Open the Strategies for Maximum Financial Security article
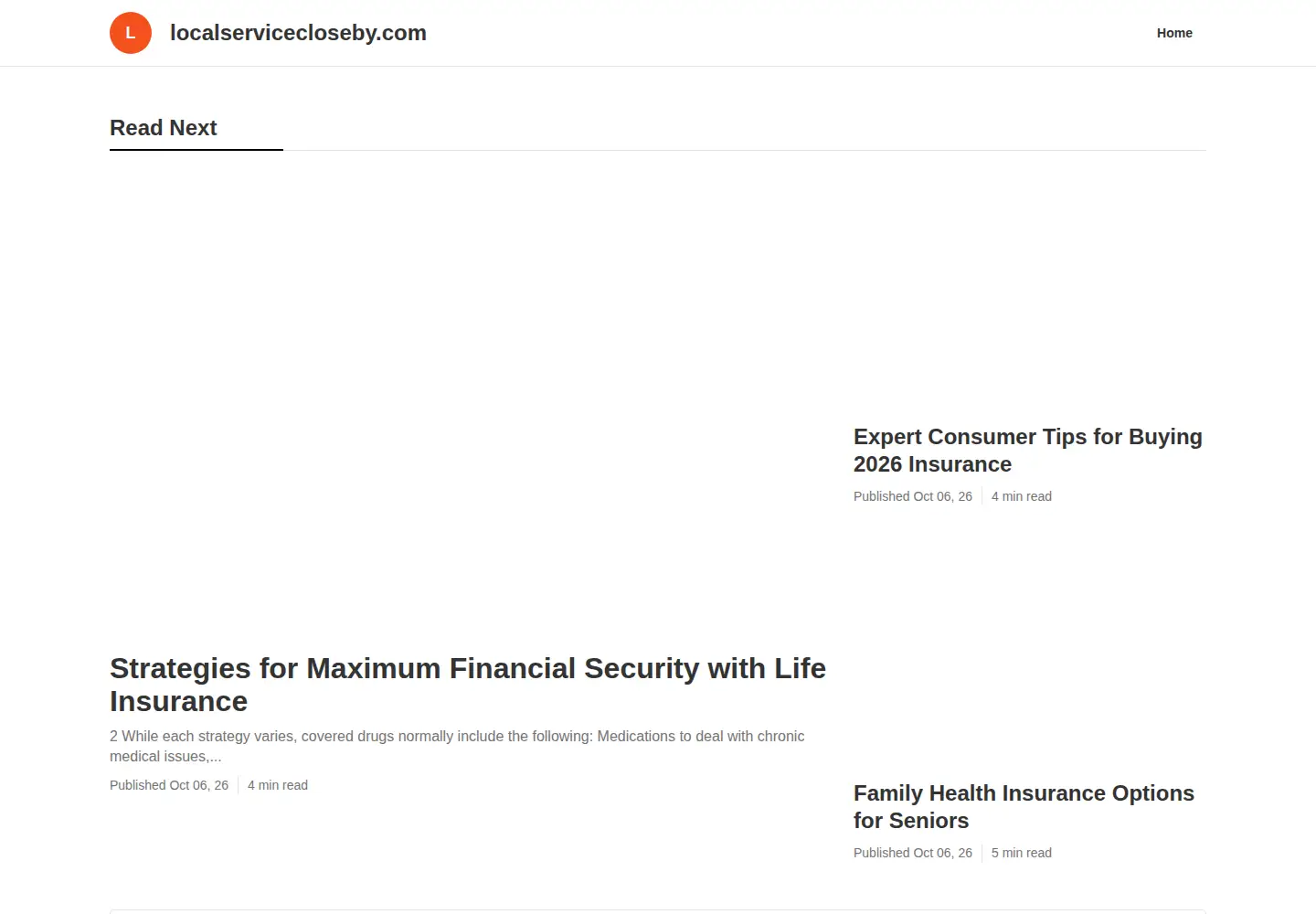1316x914 pixels. pos(468,685)
